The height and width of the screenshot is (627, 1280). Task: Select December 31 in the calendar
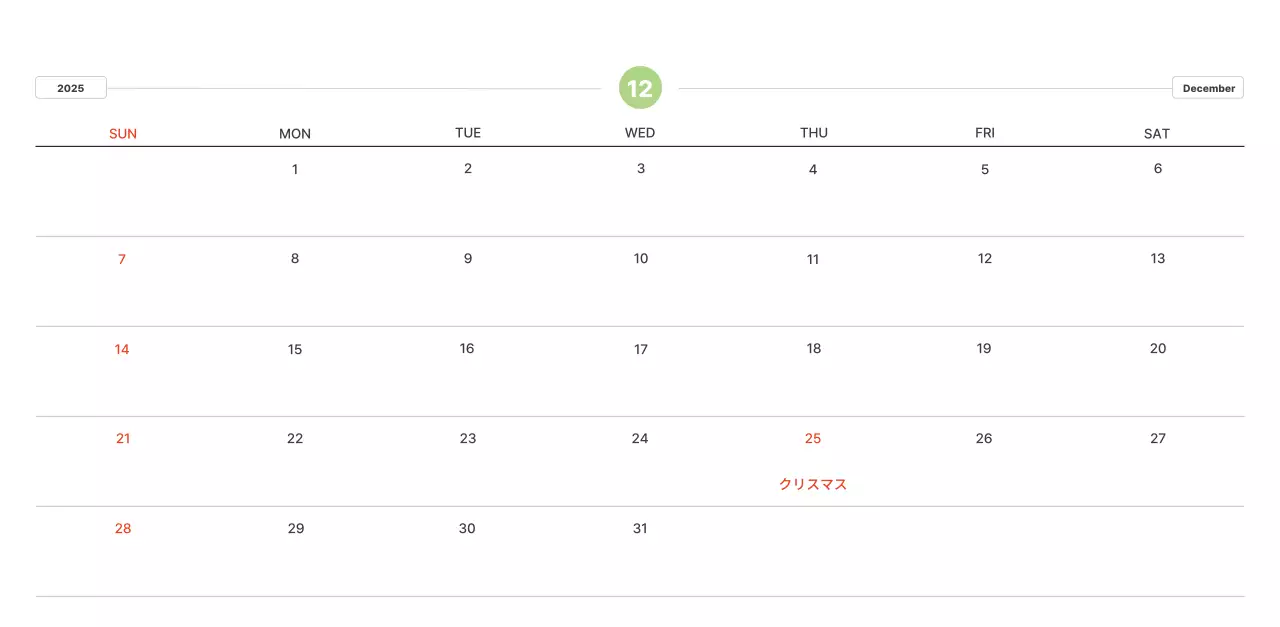pyautogui.click(x=640, y=528)
